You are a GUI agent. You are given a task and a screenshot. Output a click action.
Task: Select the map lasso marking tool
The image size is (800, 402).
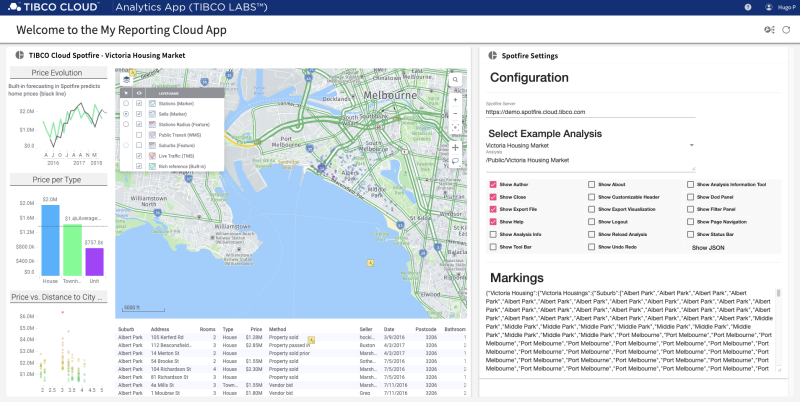click(x=455, y=161)
